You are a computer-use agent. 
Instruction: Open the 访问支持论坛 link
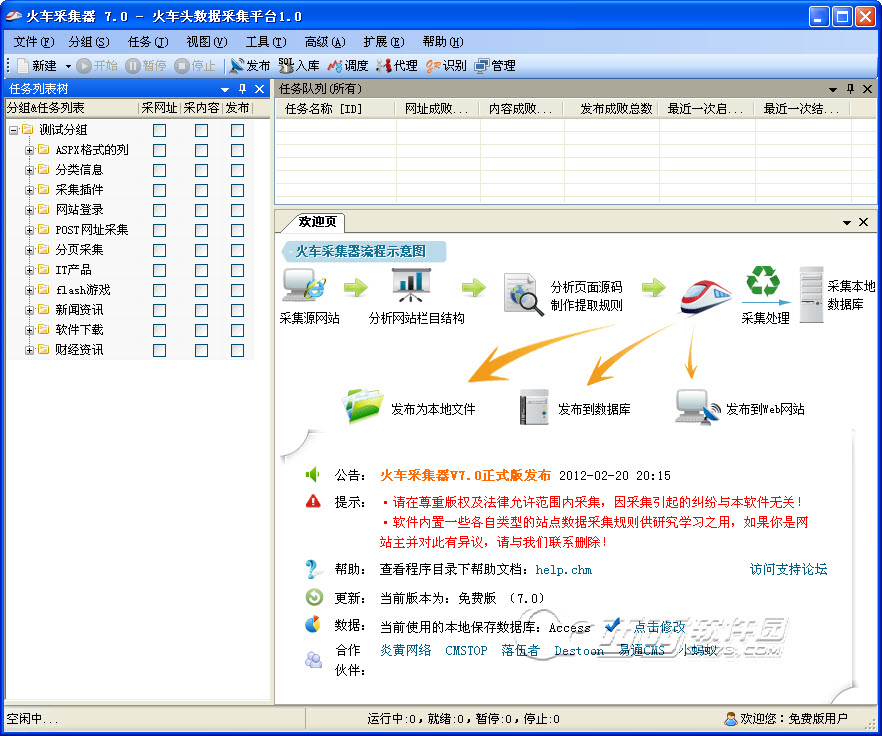[788, 570]
